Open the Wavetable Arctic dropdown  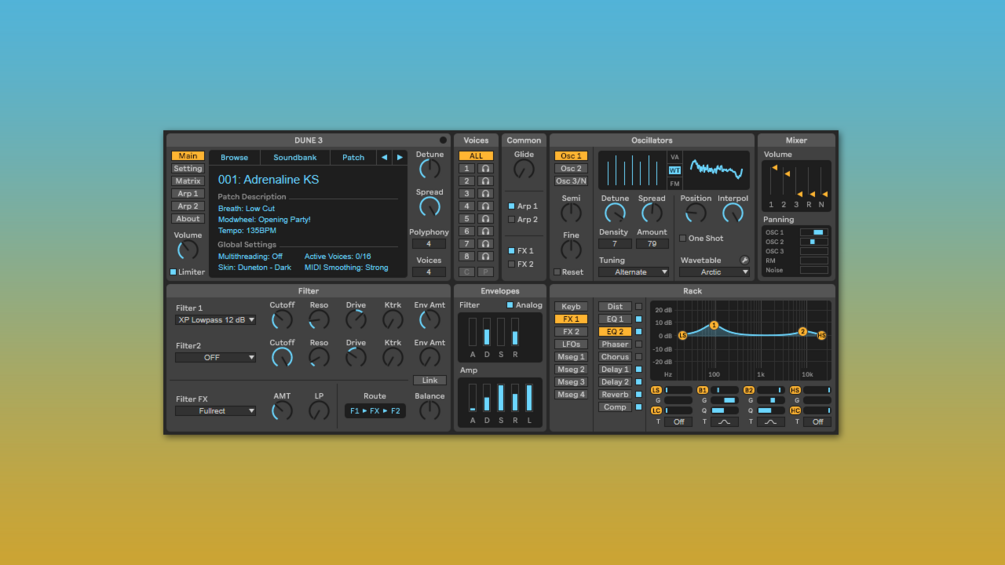click(715, 272)
